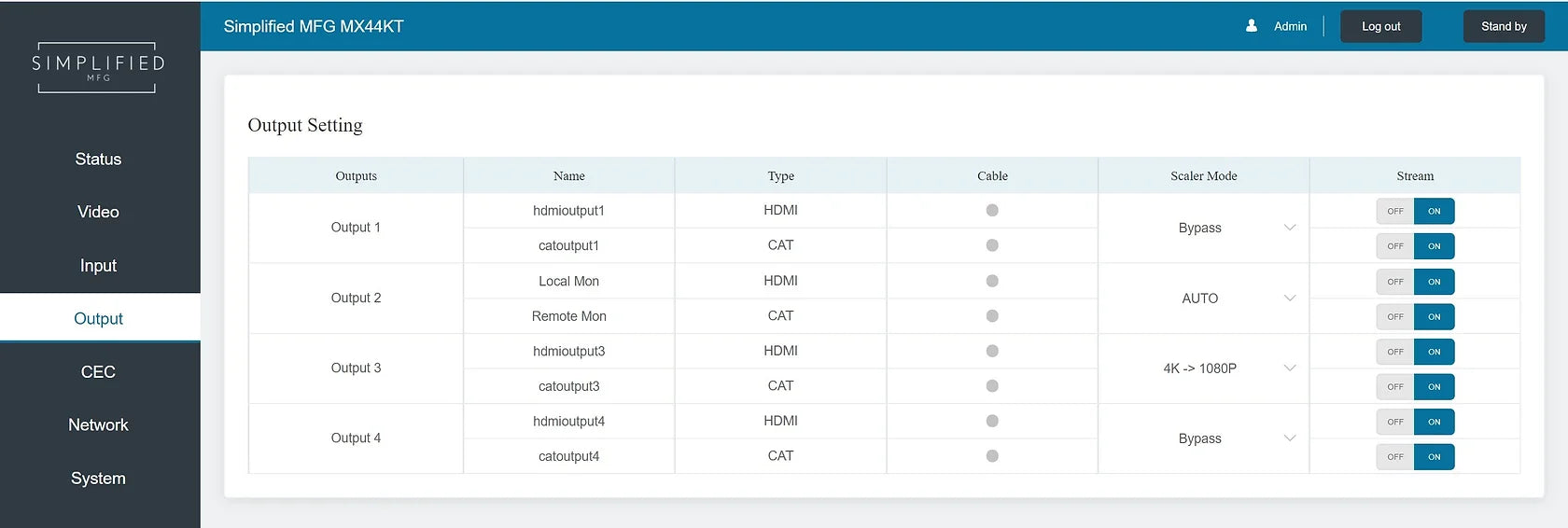Open the 4K -> 1080P scaler dropdown
This screenshot has height=528, width=1568.
pyautogui.click(x=1203, y=368)
